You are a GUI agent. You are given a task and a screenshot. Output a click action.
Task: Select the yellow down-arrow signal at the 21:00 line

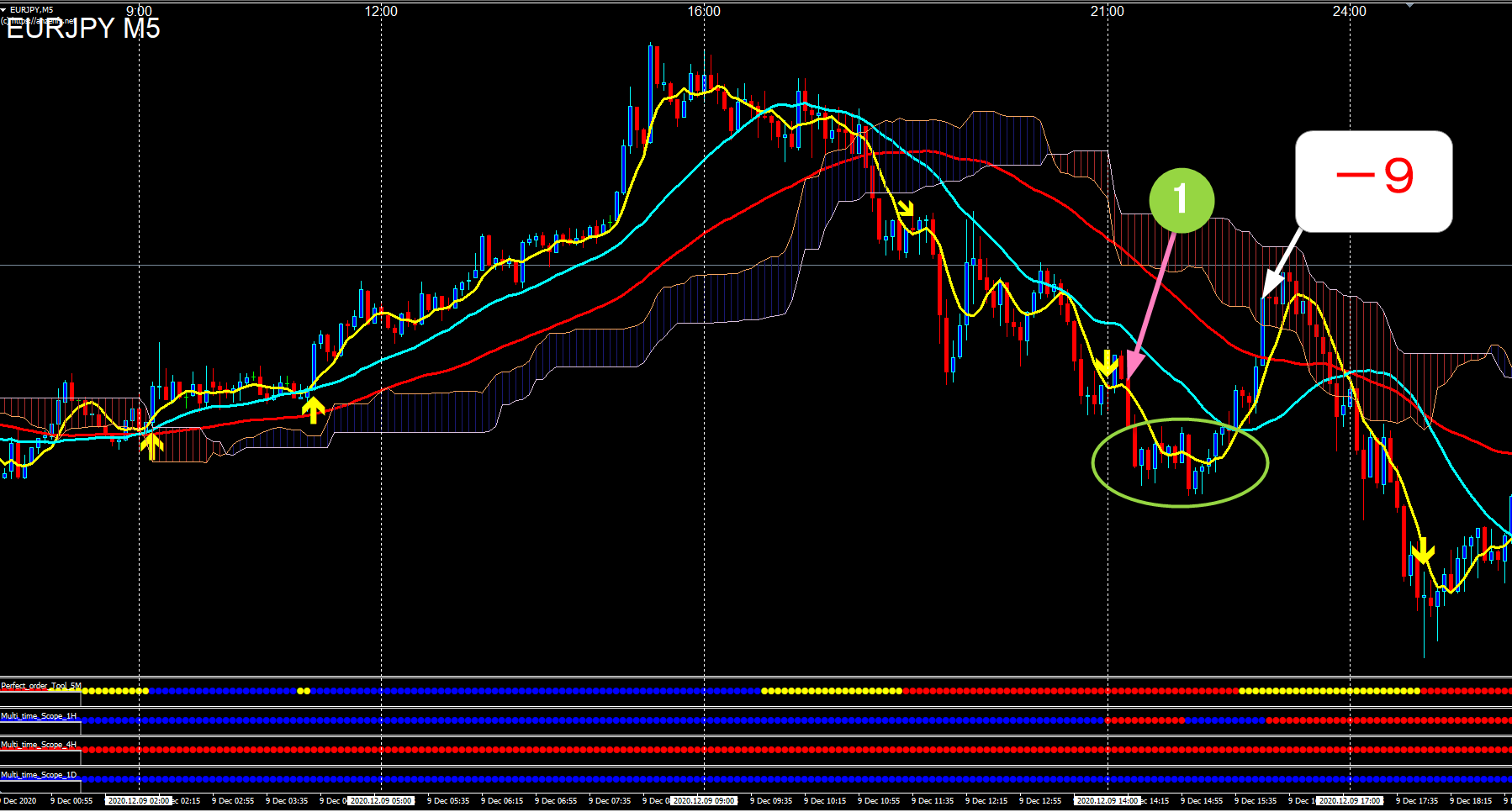[x=1107, y=363]
